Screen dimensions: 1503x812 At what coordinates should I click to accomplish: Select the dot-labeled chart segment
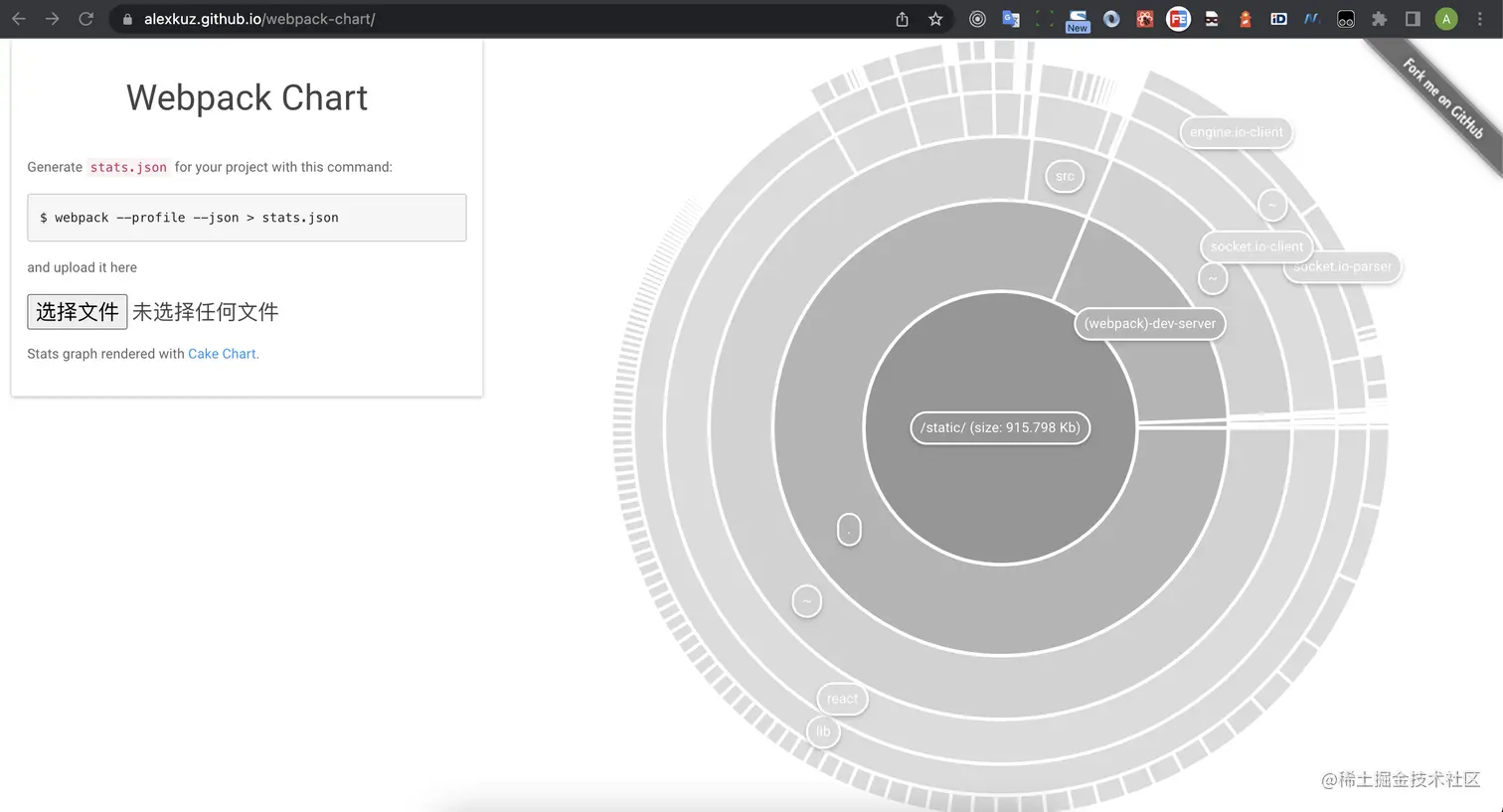[849, 530]
